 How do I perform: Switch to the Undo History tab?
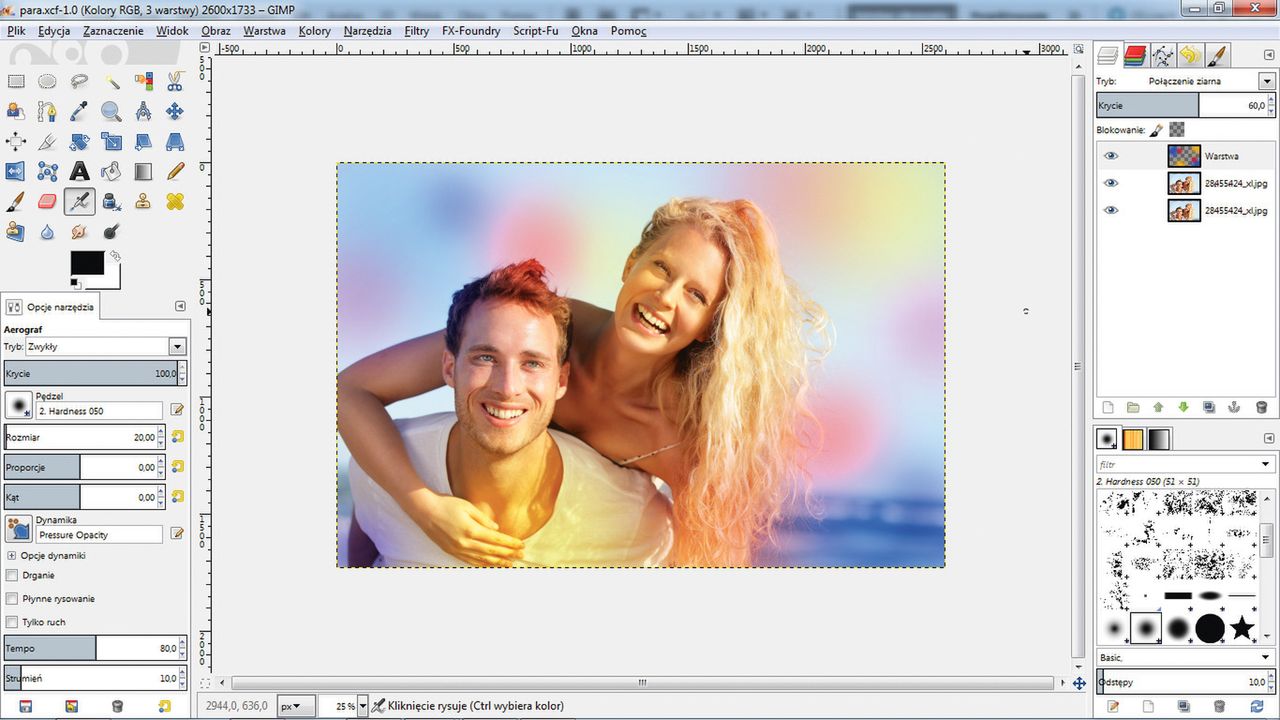point(1189,55)
